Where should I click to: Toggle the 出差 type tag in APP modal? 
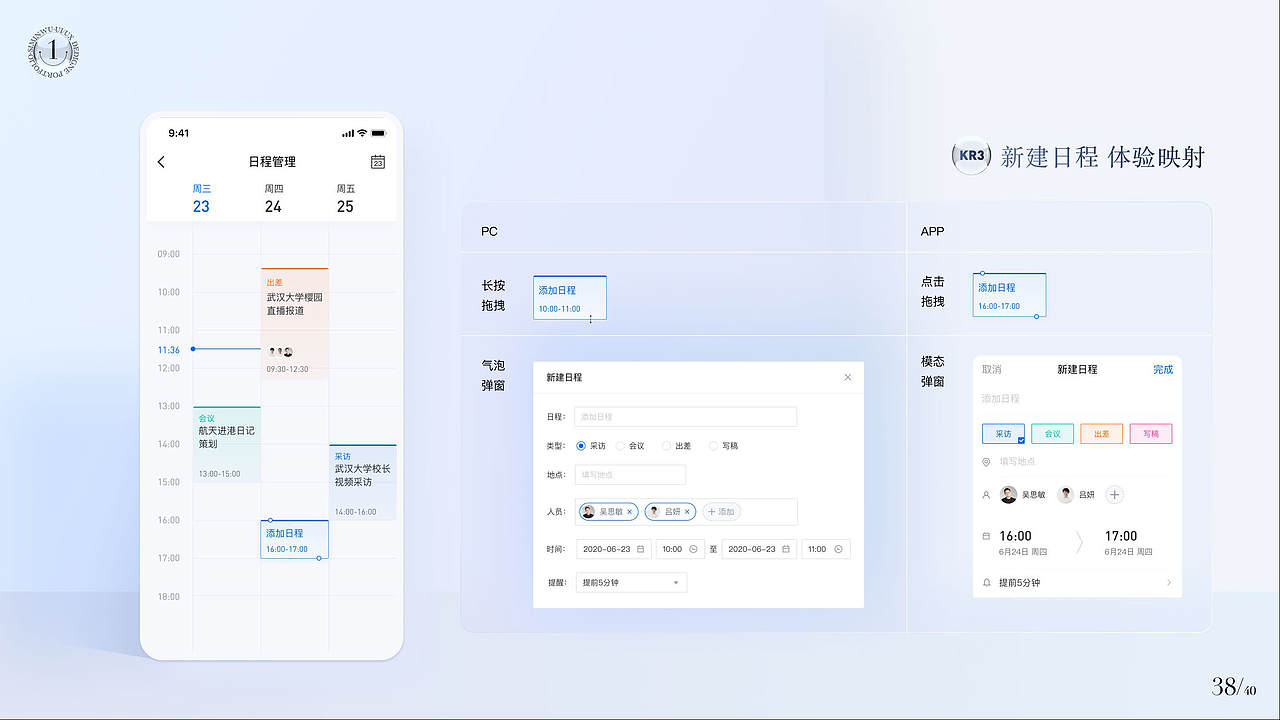pos(1101,434)
